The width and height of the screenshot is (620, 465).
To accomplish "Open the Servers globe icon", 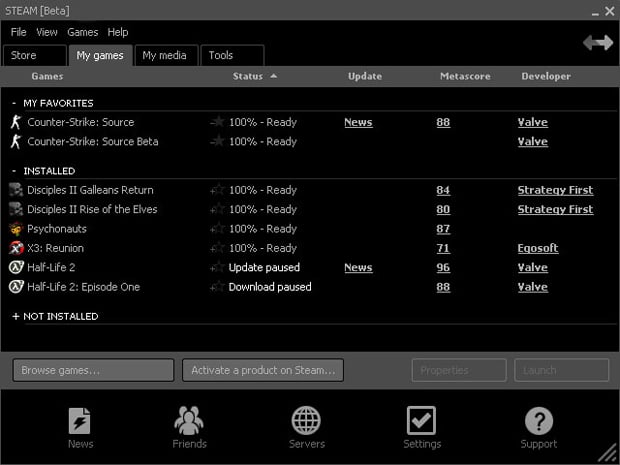I will 306,421.
